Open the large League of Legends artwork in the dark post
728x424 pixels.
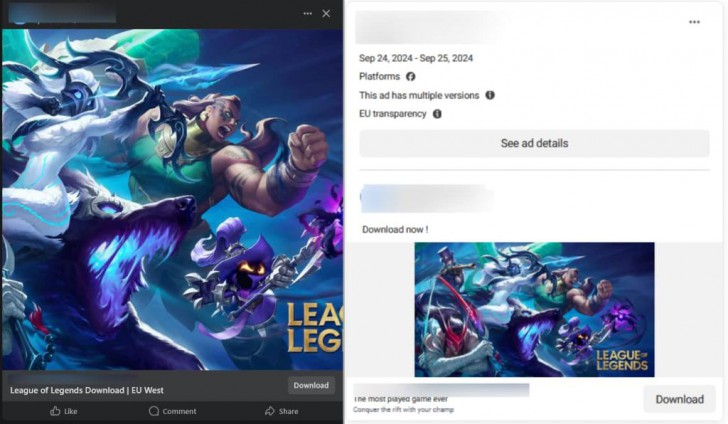(x=172, y=200)
